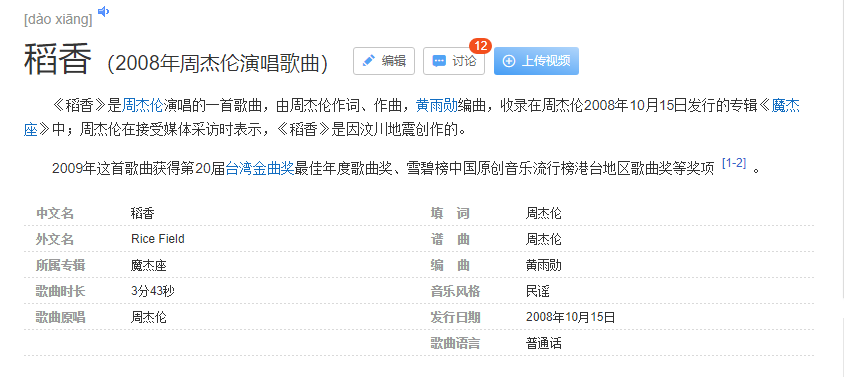Click the 所属专辑 label
This screenshot has width=844, height=377.
[x=61, y=265]
